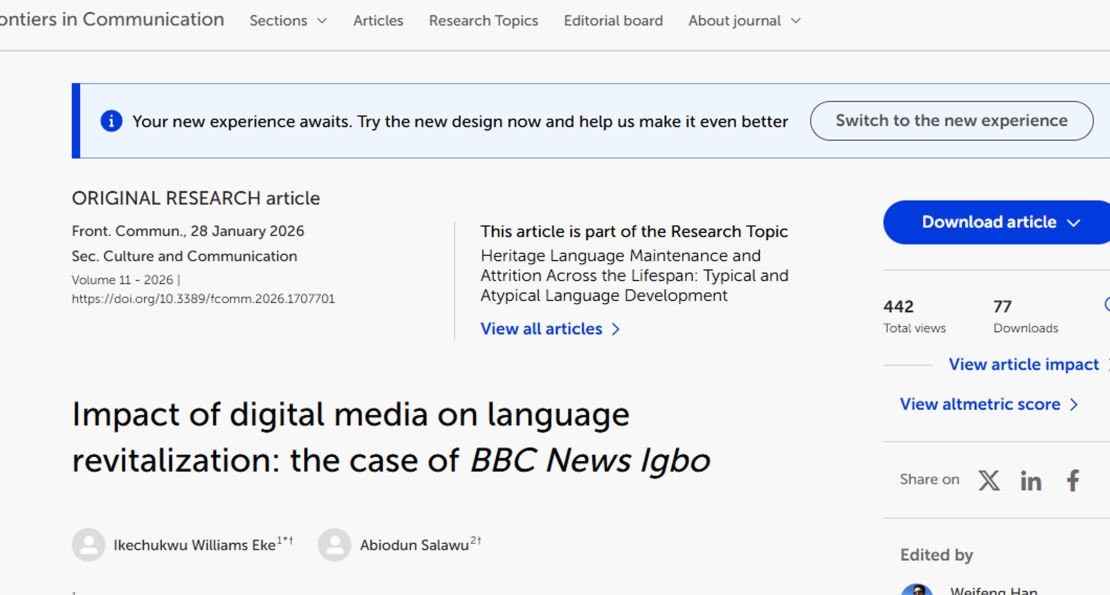Screen dimensions: 1110x595
Task: Open View all articles link
Action: [541, 328]
